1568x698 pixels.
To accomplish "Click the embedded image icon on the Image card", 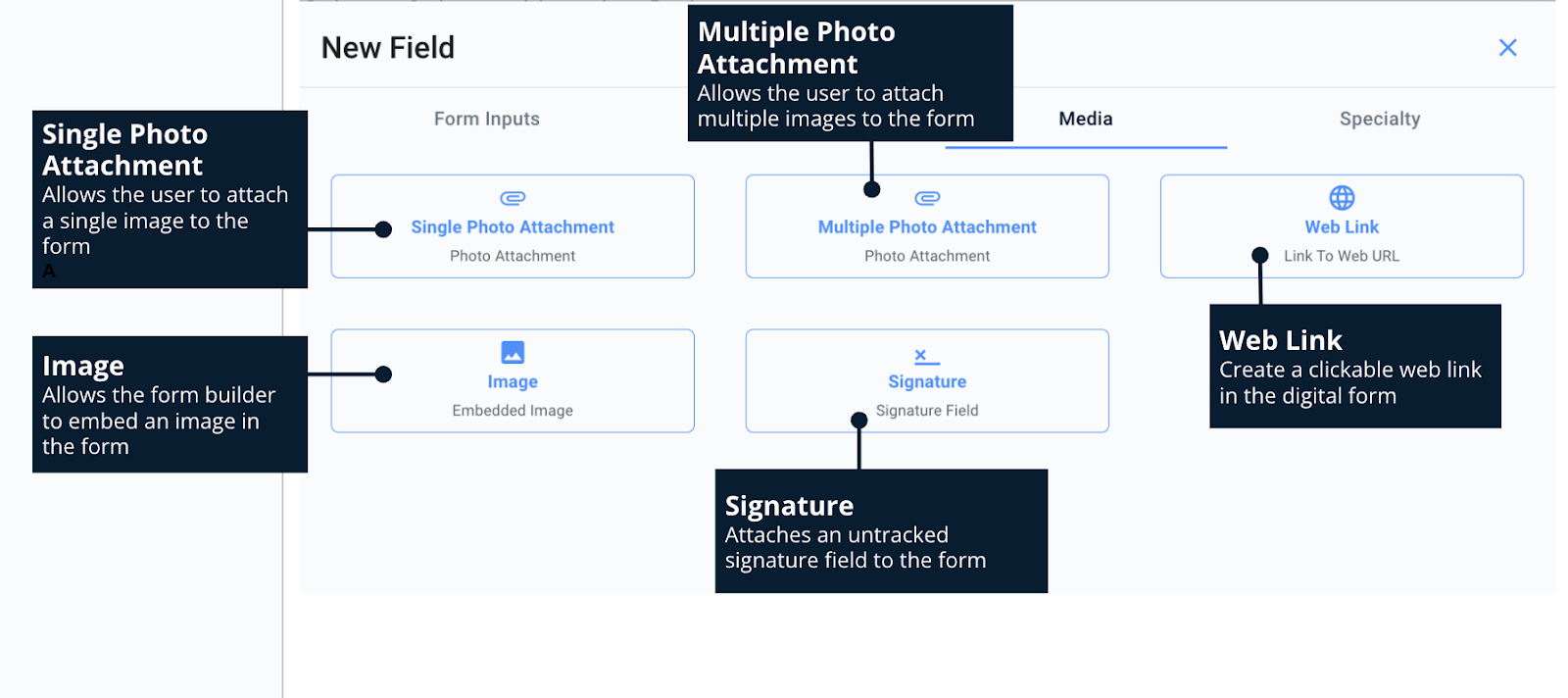I will point(512,351).
